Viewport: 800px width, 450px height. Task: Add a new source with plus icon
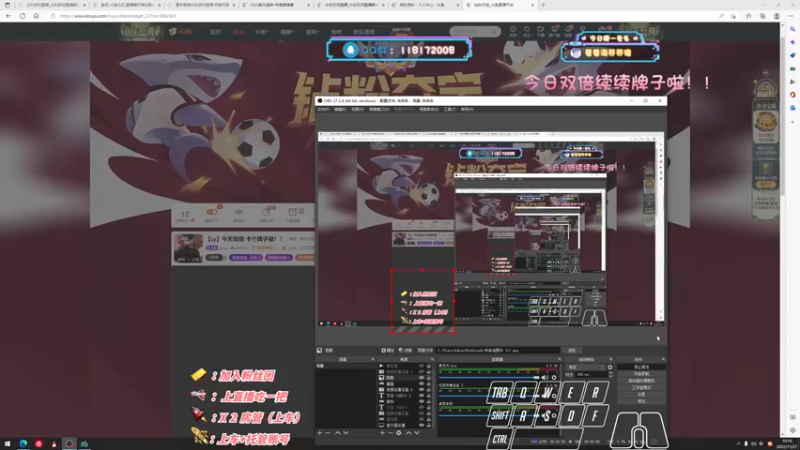coord(382,433)
